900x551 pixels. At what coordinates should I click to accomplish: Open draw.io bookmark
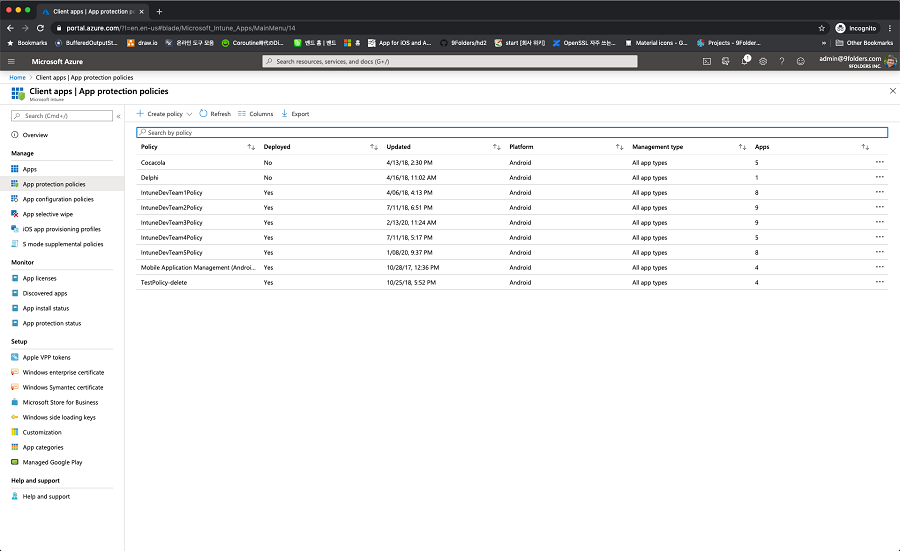[x=142, y=43]
